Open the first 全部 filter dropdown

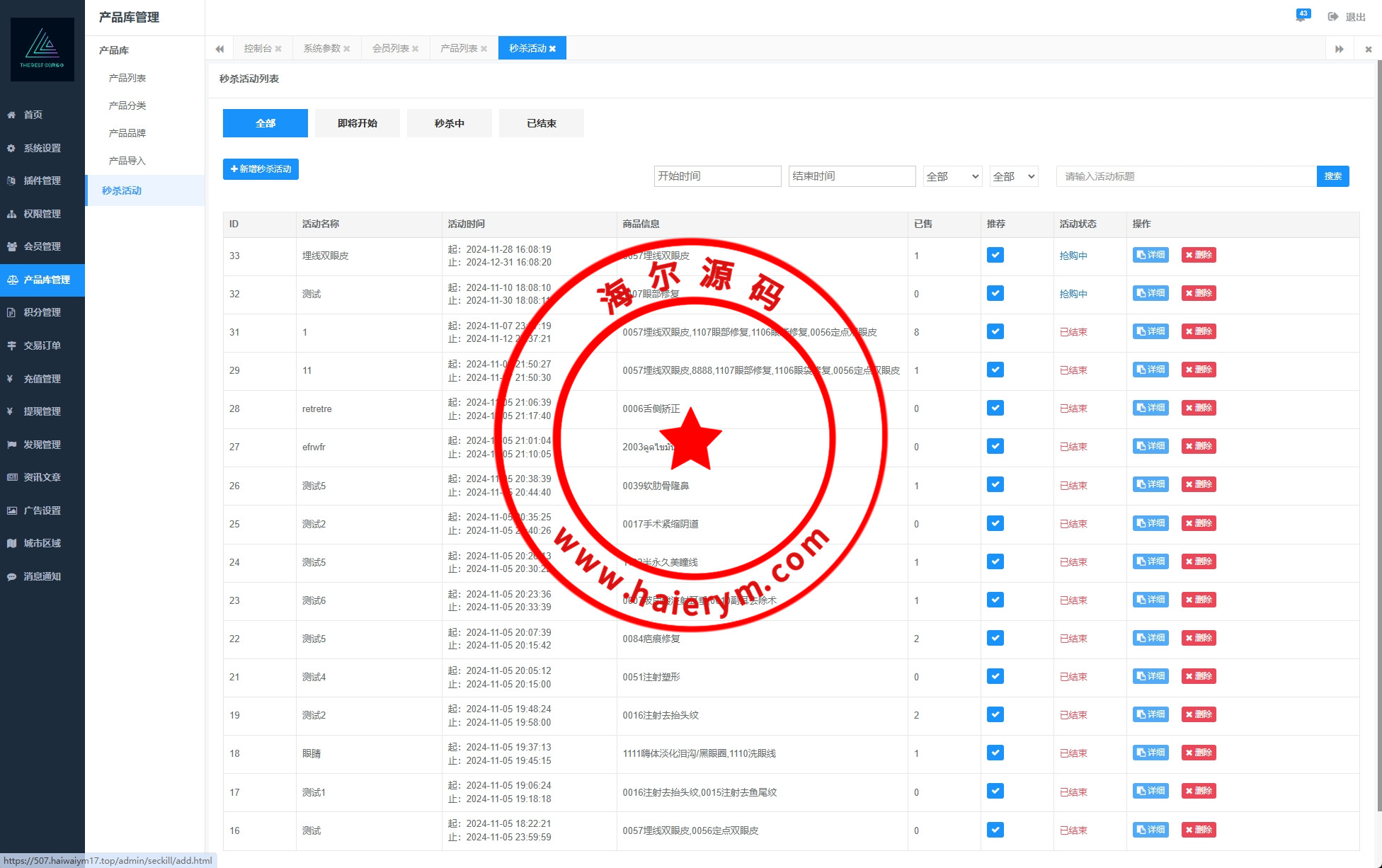(x=952, y=176)
